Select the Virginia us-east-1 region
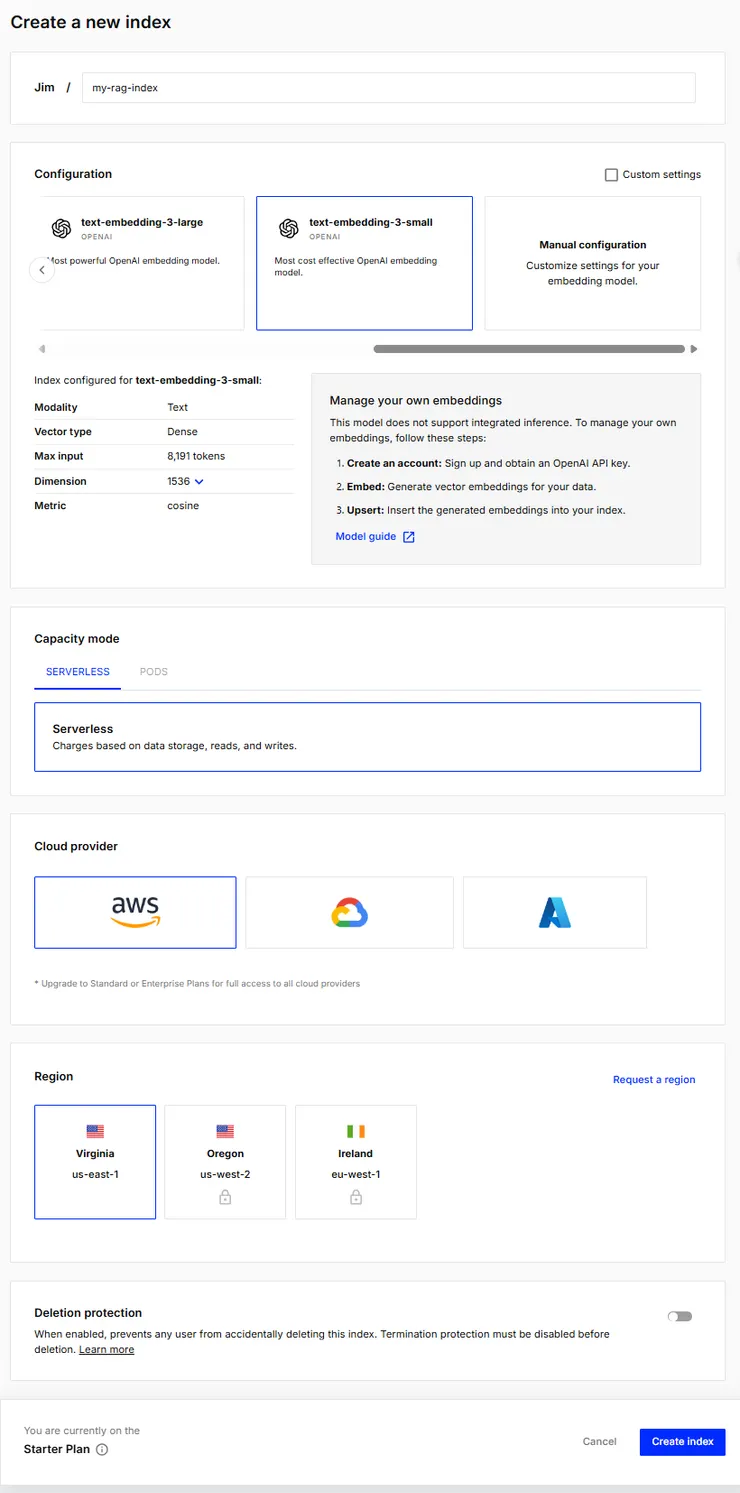Screen dimensions: 740x1493 pos(95,1161)
